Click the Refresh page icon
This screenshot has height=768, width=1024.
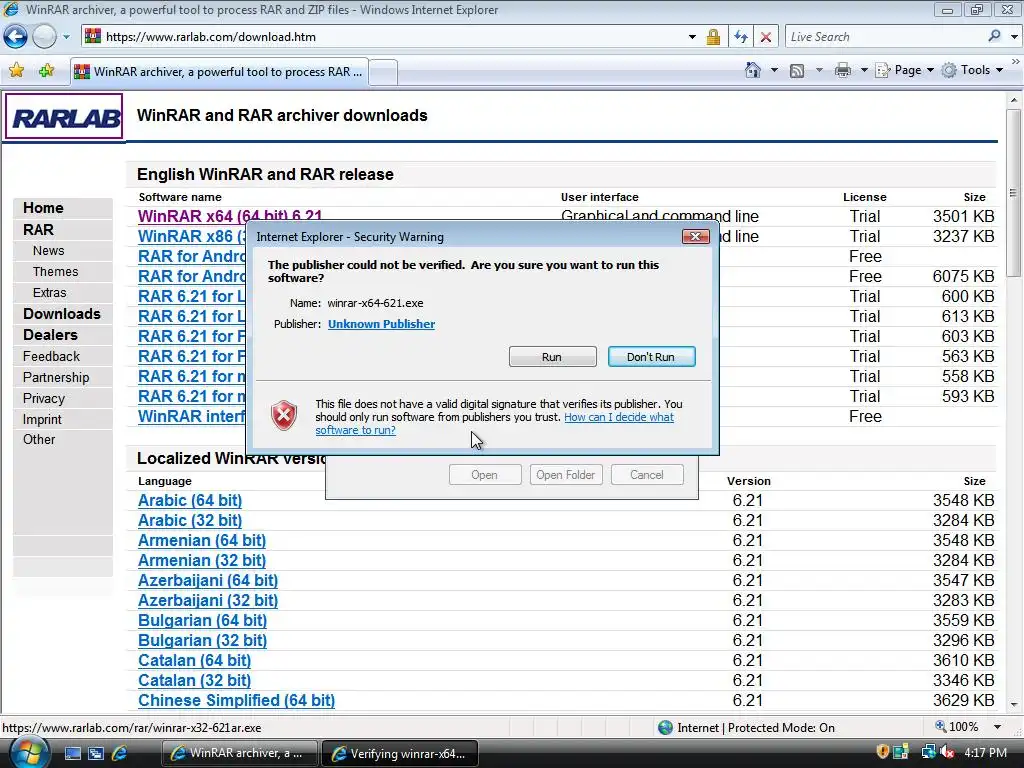[741, 37]
